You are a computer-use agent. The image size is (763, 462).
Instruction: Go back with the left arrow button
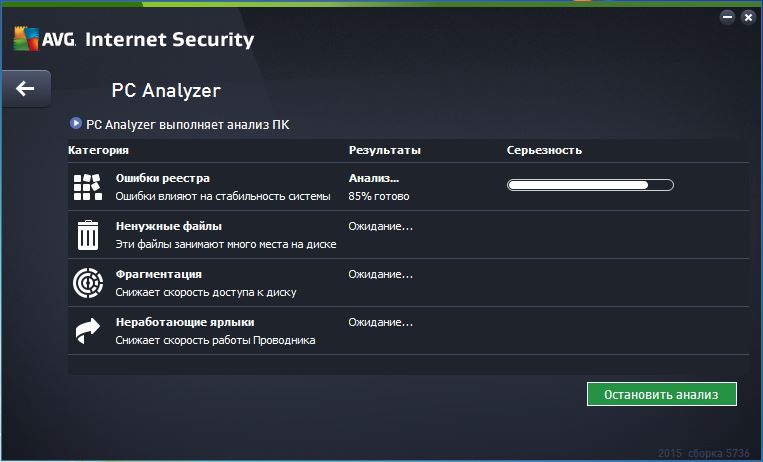pos(26,88)
